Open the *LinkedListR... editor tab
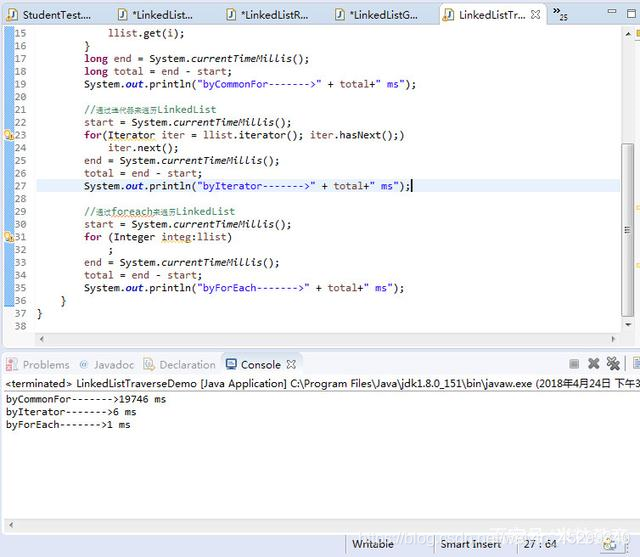 (x=267, y=15)
